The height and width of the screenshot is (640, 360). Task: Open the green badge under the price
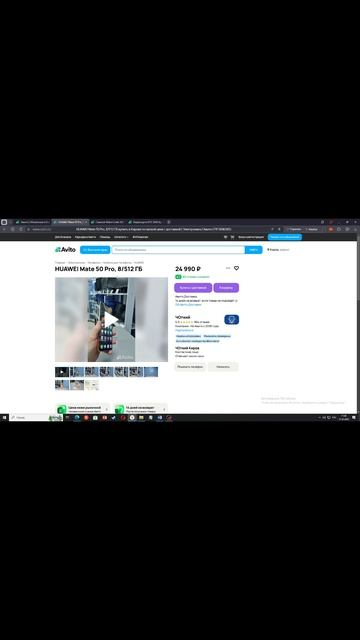point(178,277)
